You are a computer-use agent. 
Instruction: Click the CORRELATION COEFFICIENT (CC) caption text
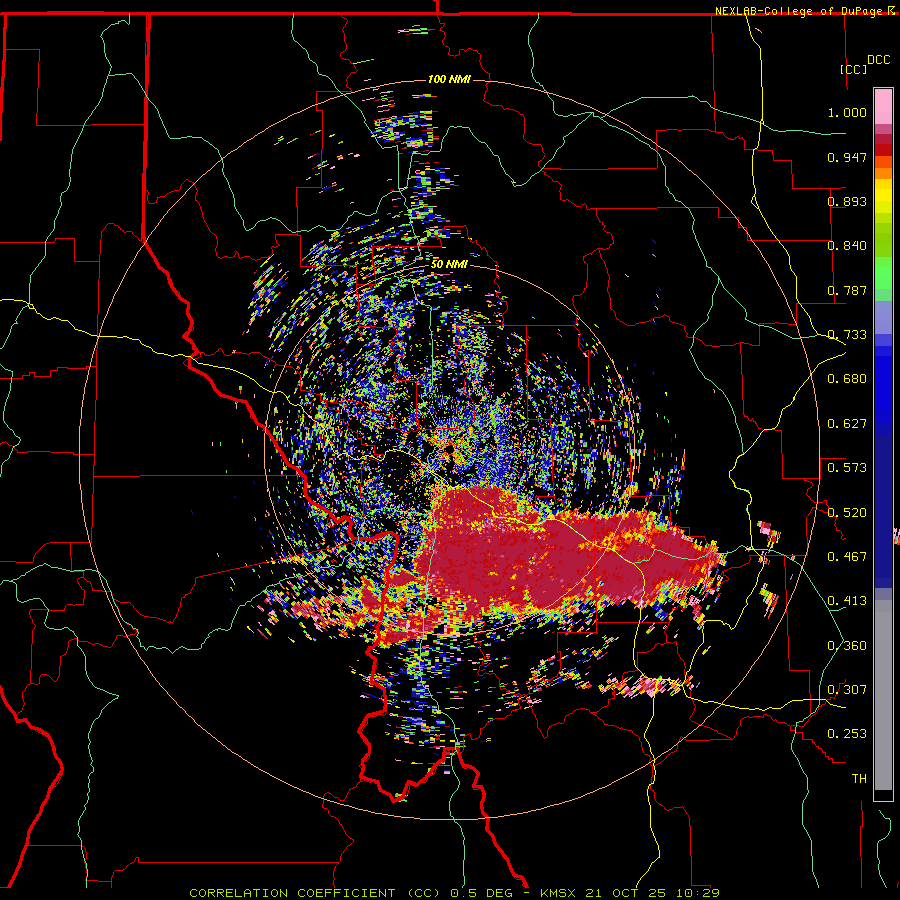point(315,893)
